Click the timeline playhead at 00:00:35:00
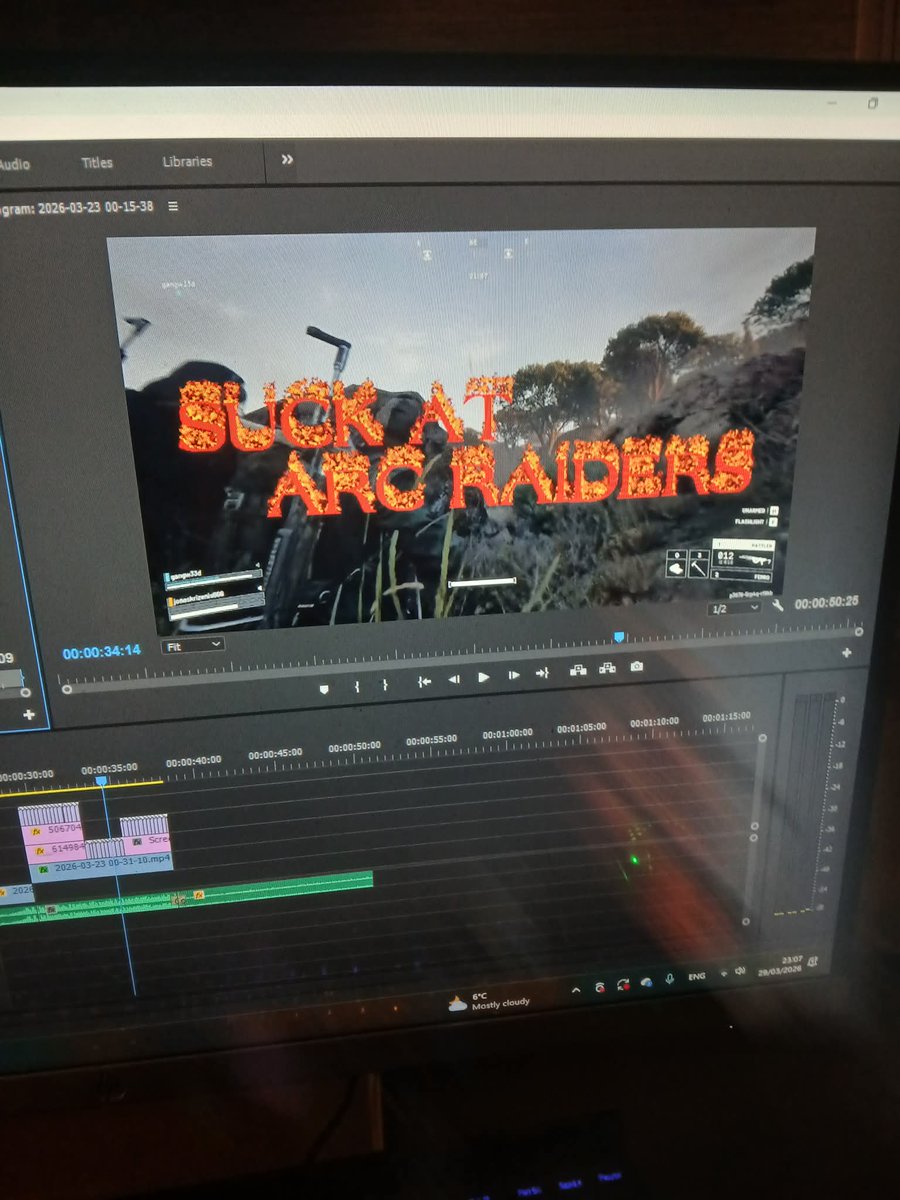 tap(100, 781)
